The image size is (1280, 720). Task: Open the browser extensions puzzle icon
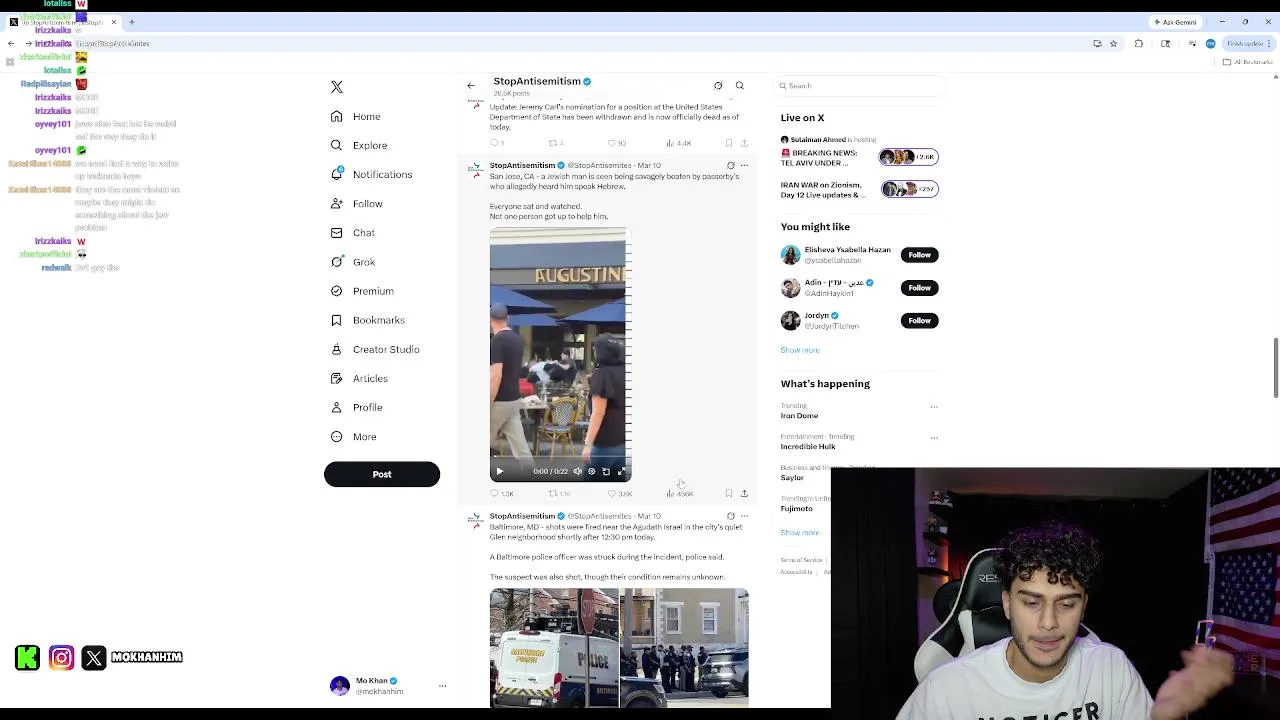click(1138, 44)
